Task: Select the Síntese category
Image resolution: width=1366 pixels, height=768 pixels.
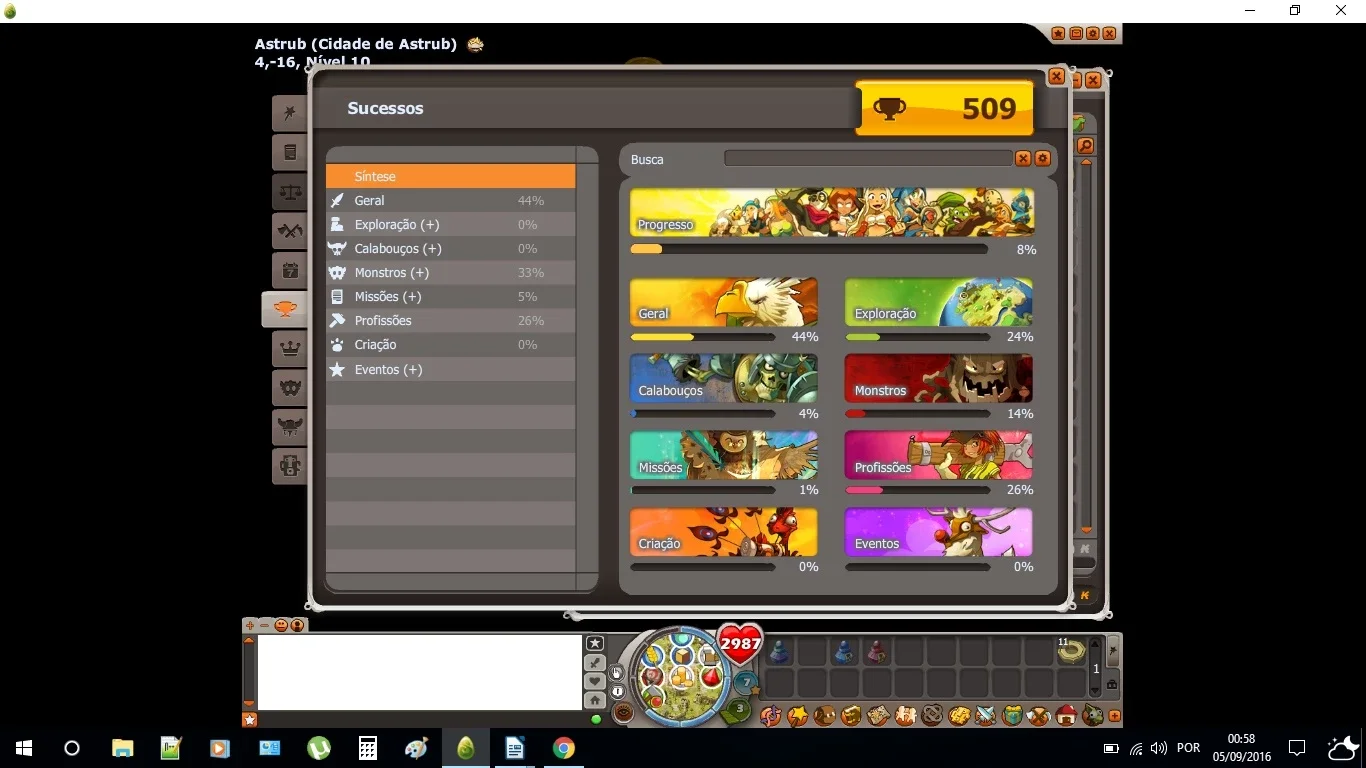Action: coord(450,176)
